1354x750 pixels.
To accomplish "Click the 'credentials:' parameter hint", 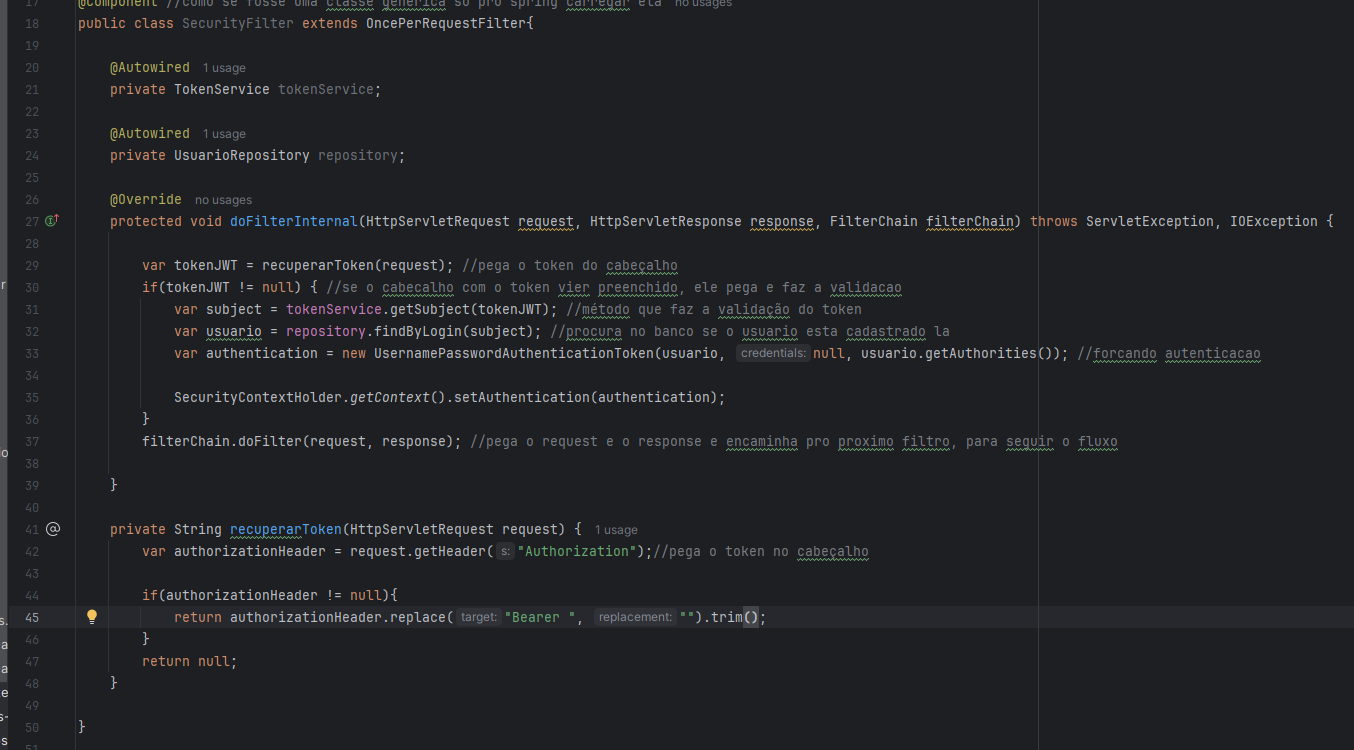I will pos(773,353).
